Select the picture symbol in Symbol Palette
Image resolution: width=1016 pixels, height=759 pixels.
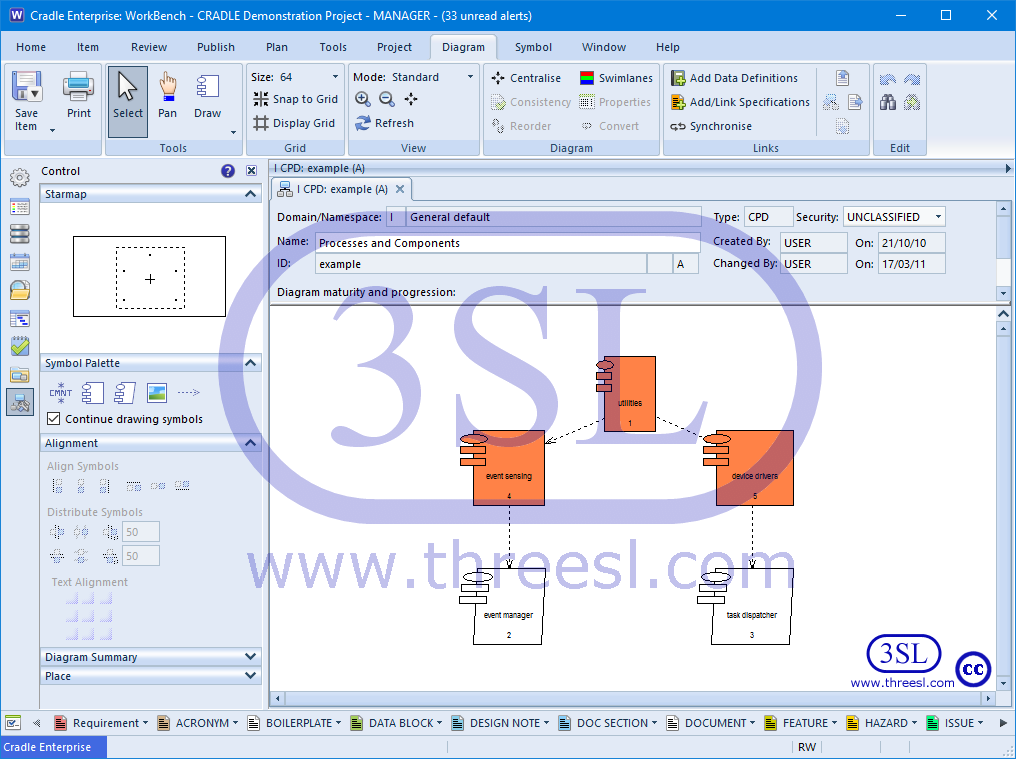[x=157, y=393]
